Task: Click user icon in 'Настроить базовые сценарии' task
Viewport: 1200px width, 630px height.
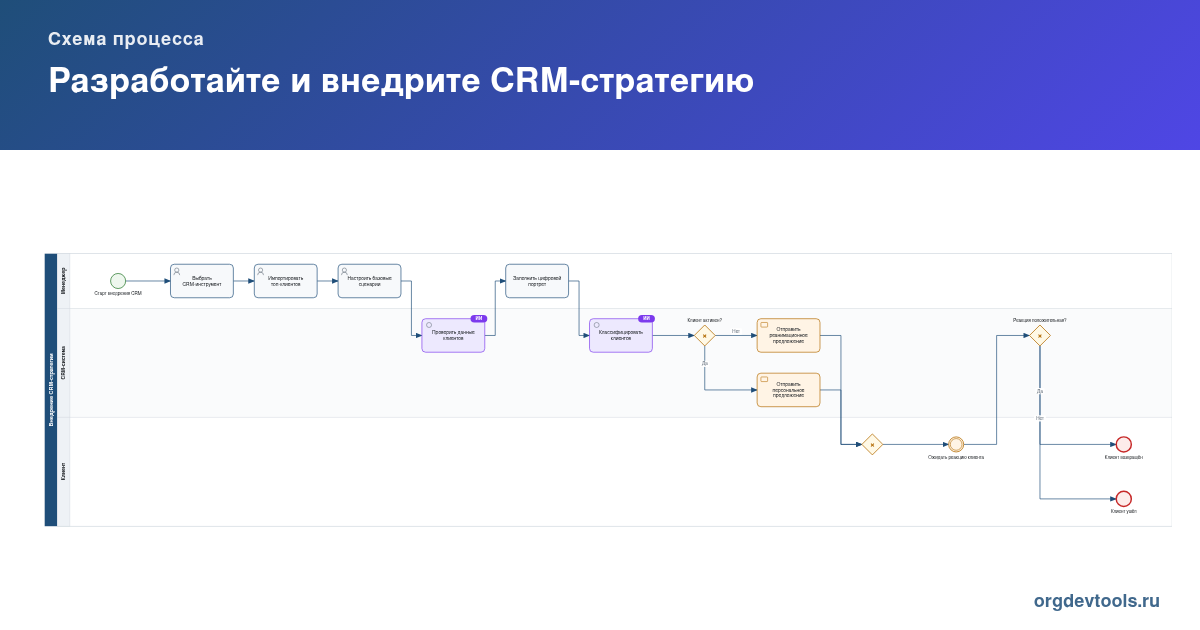Action: pyautogui.click(x=345, y=270)
